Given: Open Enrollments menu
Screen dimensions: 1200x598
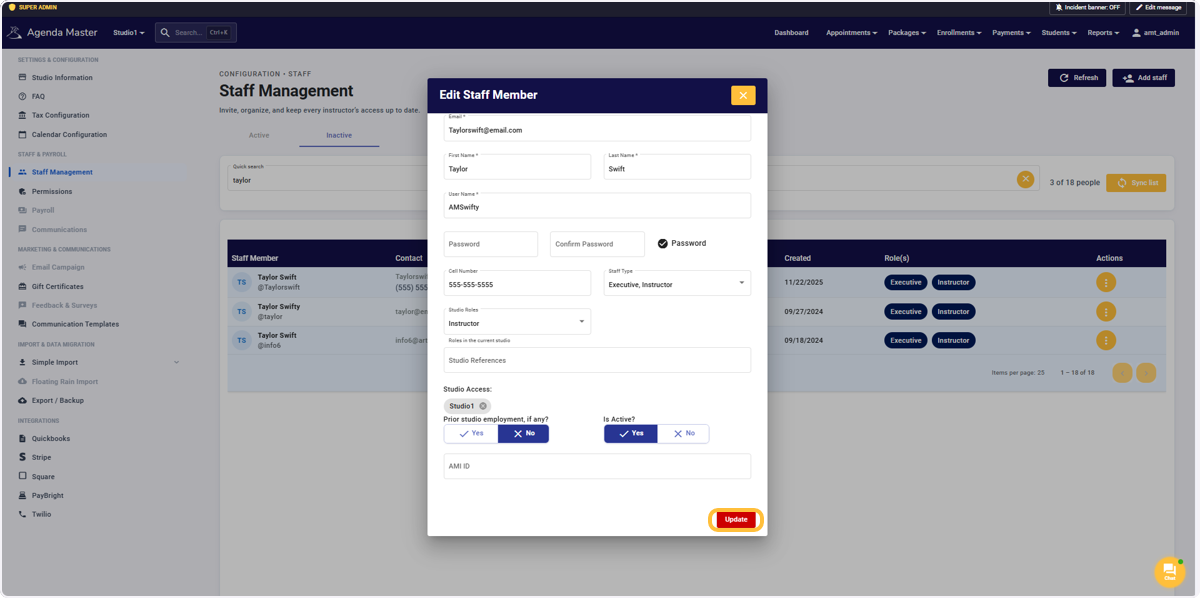Looking at the screenshot, I should point(959,33).
